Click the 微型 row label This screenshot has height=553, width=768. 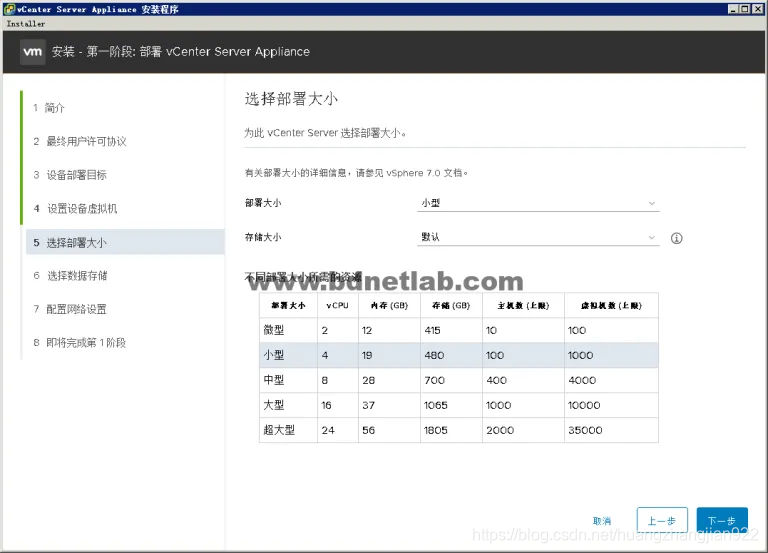pos(274,330)
